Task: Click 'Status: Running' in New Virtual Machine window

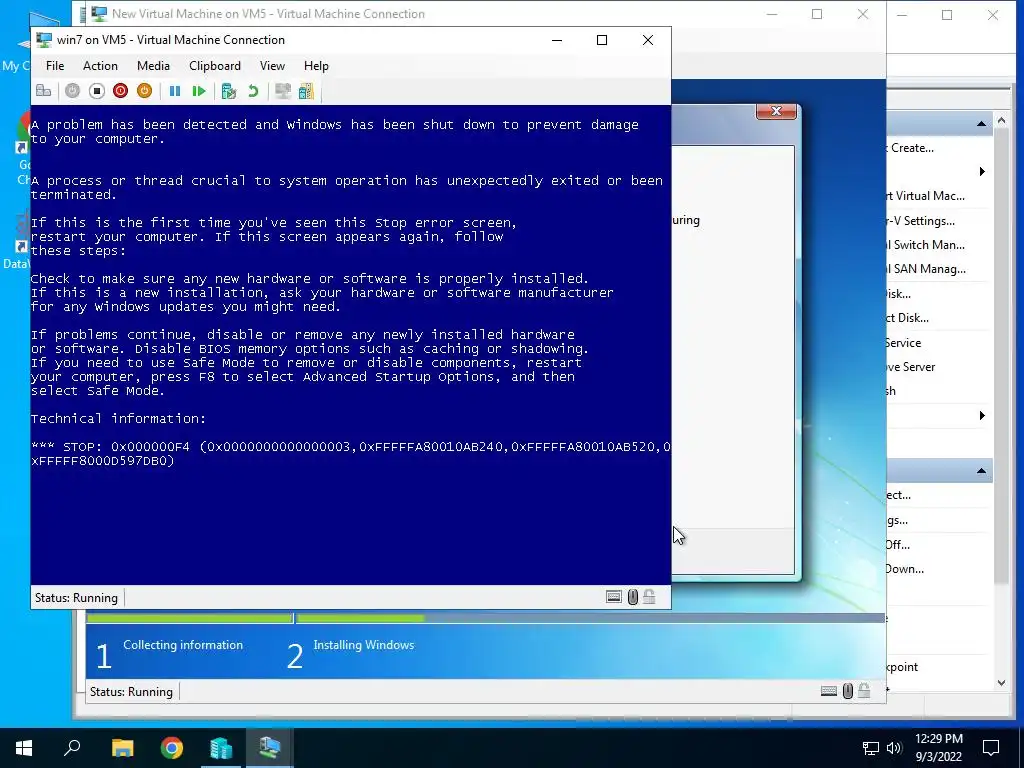Action: pyautogui.click(x=131, y=692)
